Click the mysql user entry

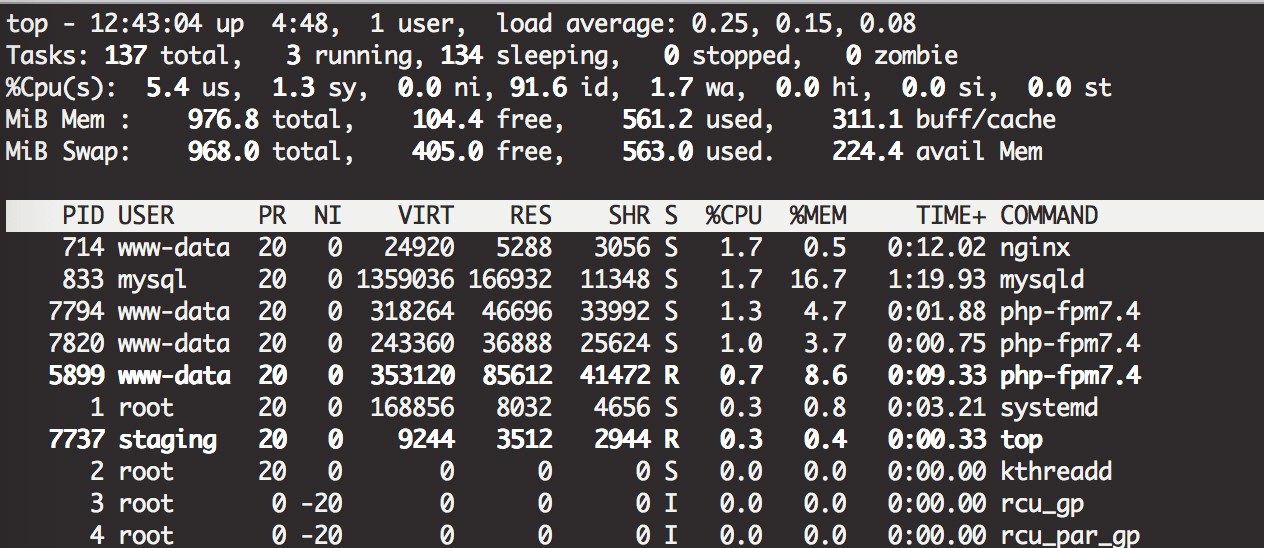(x=153, y=279)
